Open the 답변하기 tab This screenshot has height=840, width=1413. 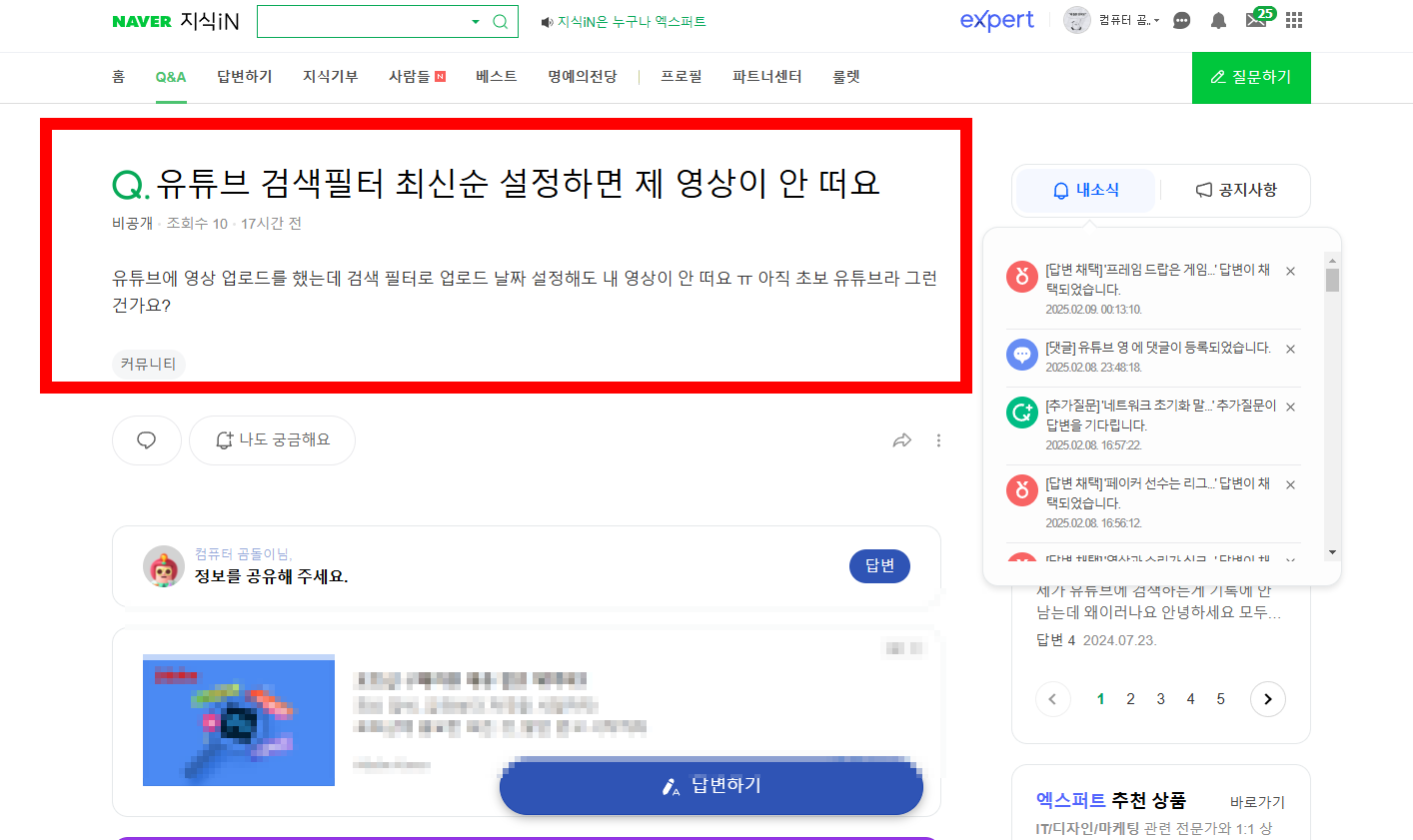point(245,77)
